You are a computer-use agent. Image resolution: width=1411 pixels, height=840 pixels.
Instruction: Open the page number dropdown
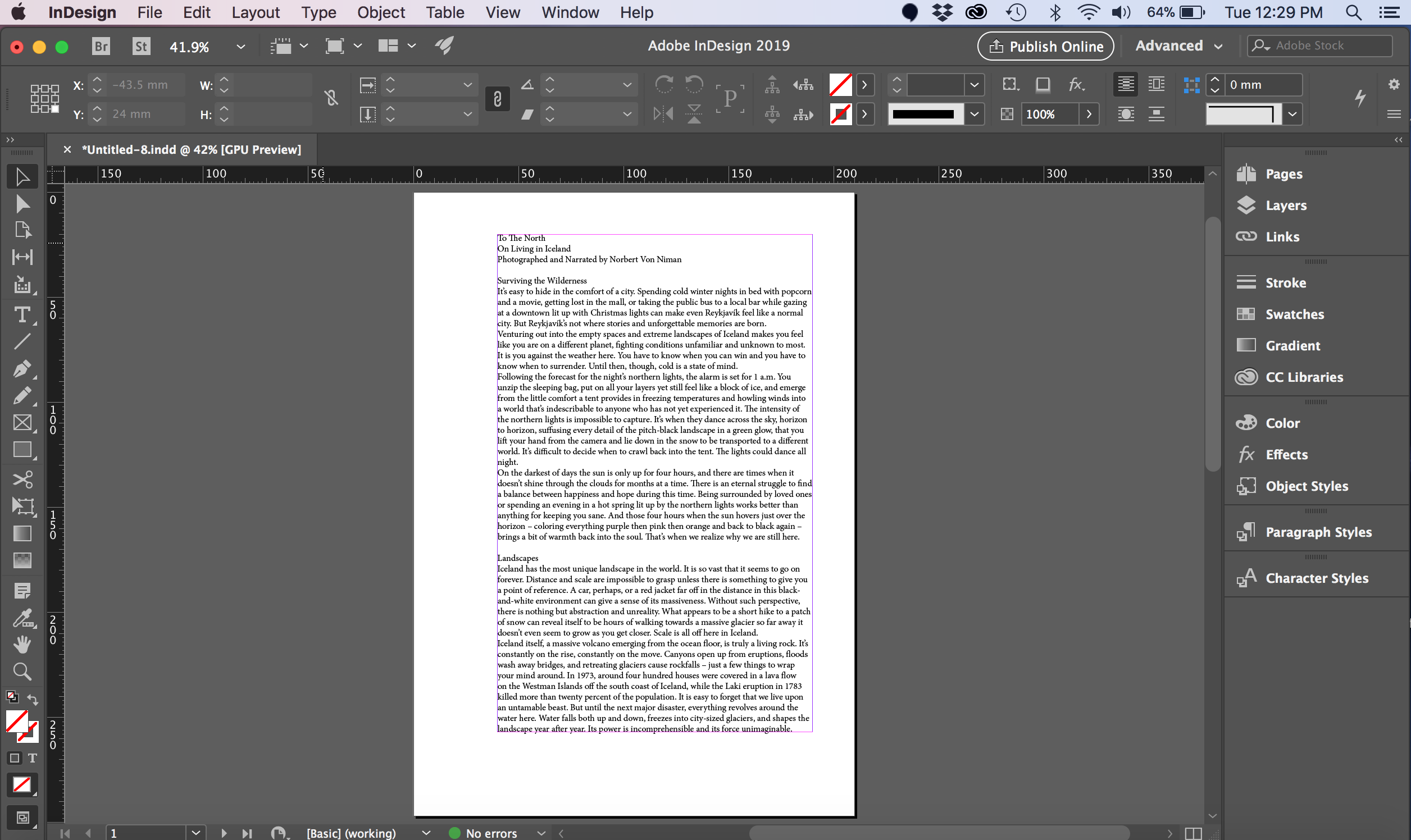[195, 833]
